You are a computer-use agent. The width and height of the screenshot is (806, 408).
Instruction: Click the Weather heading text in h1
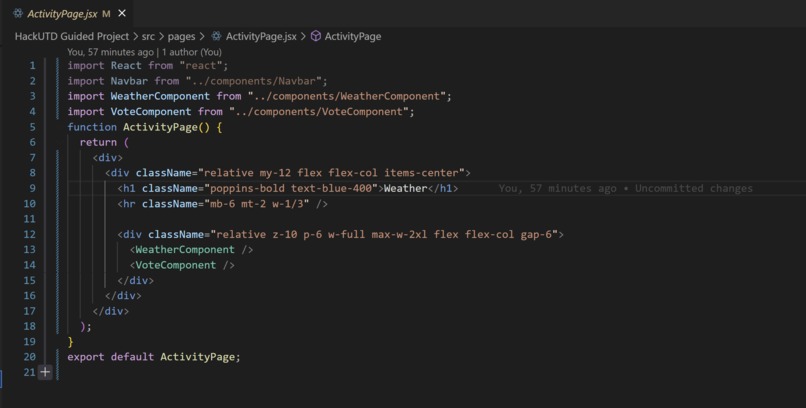tap(406, 188)
